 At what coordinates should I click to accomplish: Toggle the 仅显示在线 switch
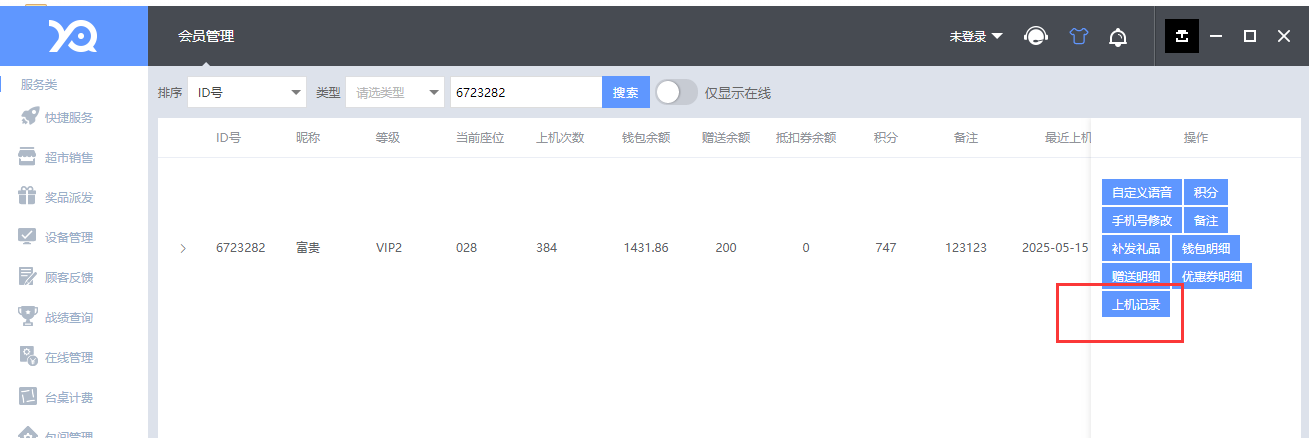(676, 92)
